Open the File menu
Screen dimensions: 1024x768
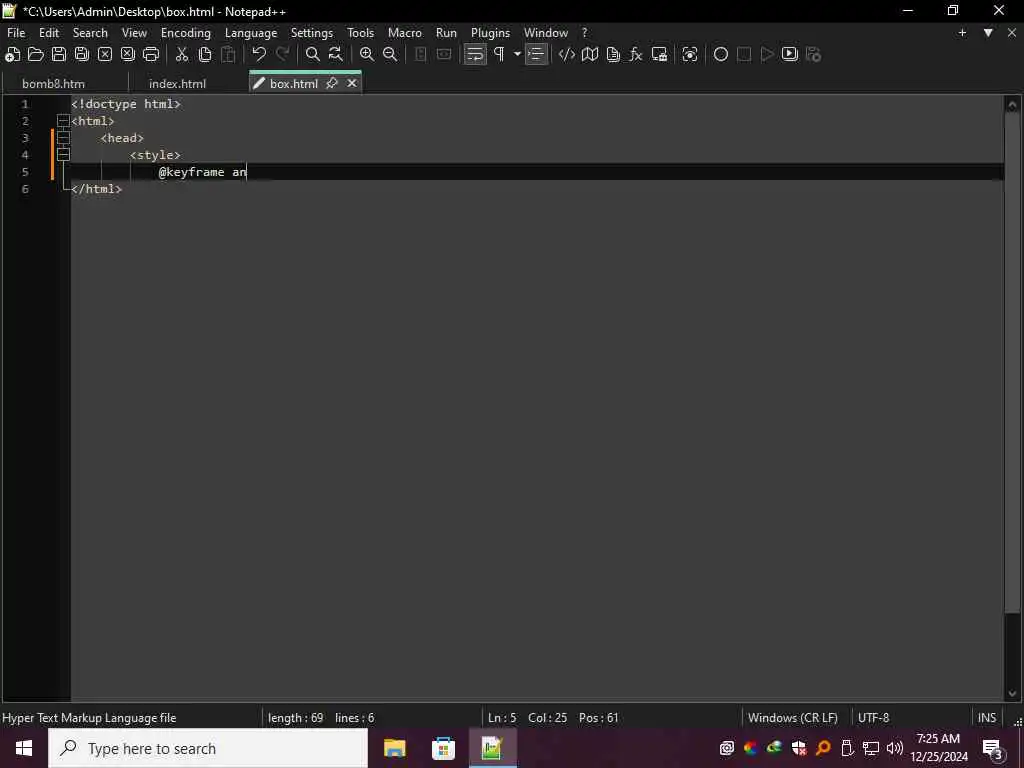click(x=16, y=33)
